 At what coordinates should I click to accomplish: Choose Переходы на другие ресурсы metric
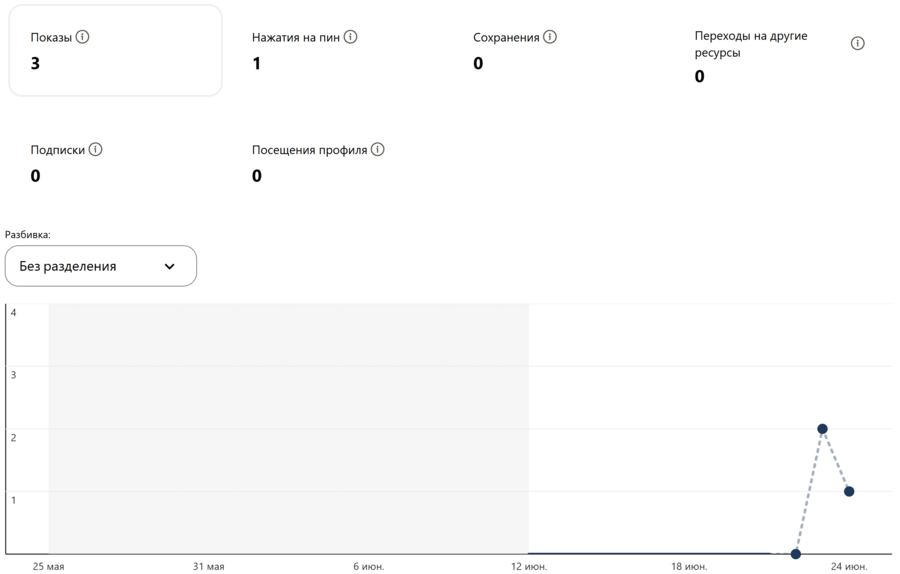751,55
